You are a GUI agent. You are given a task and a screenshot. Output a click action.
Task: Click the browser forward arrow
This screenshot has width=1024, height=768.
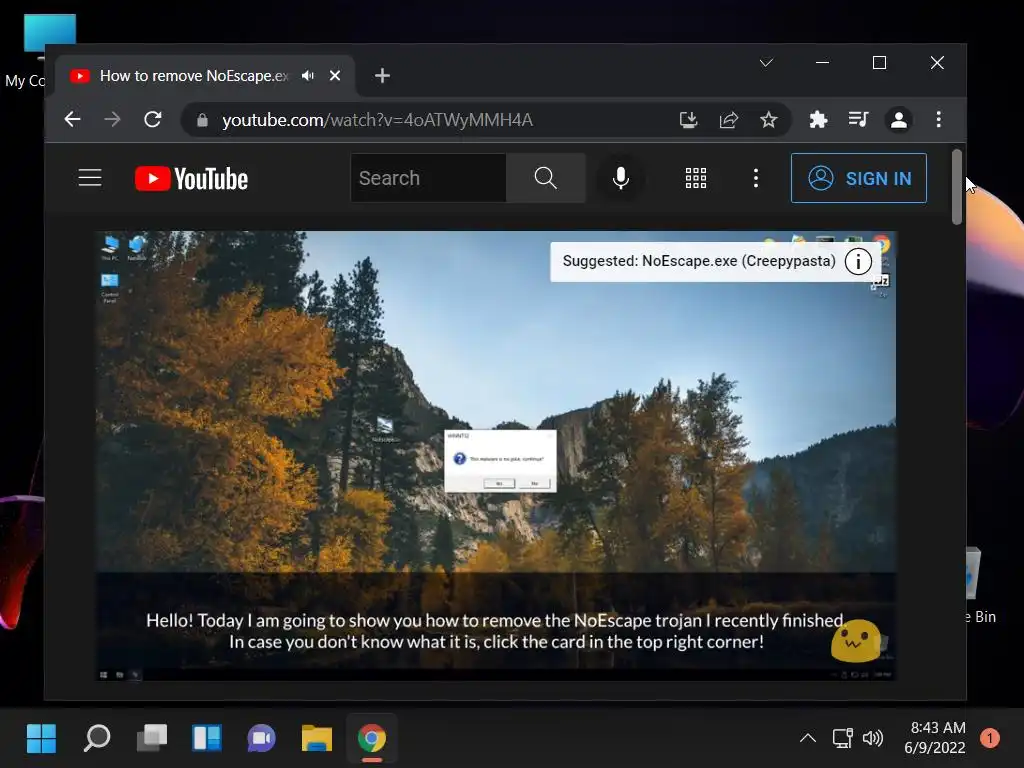coord(112,120)
